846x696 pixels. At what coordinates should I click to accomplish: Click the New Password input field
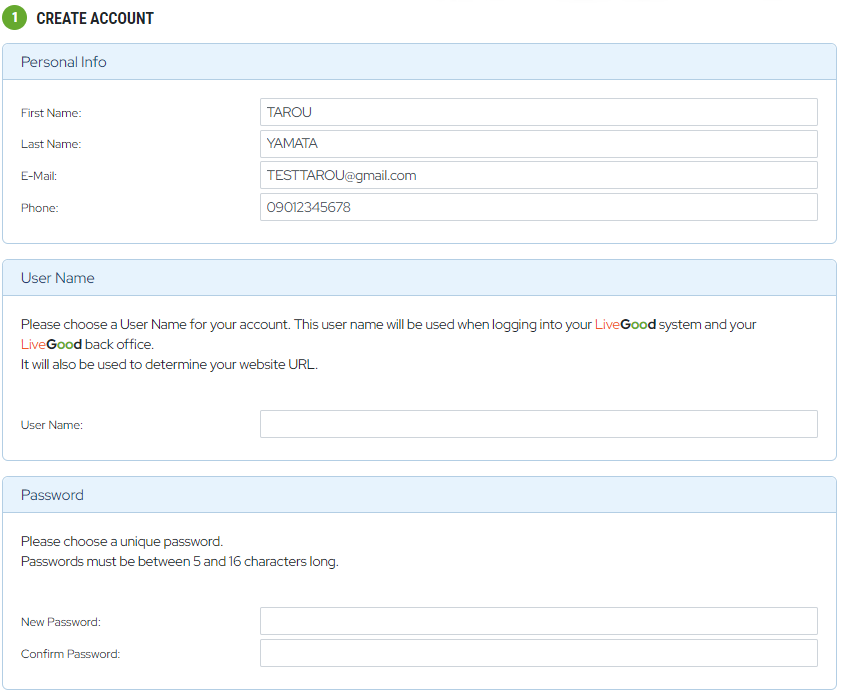538,621
